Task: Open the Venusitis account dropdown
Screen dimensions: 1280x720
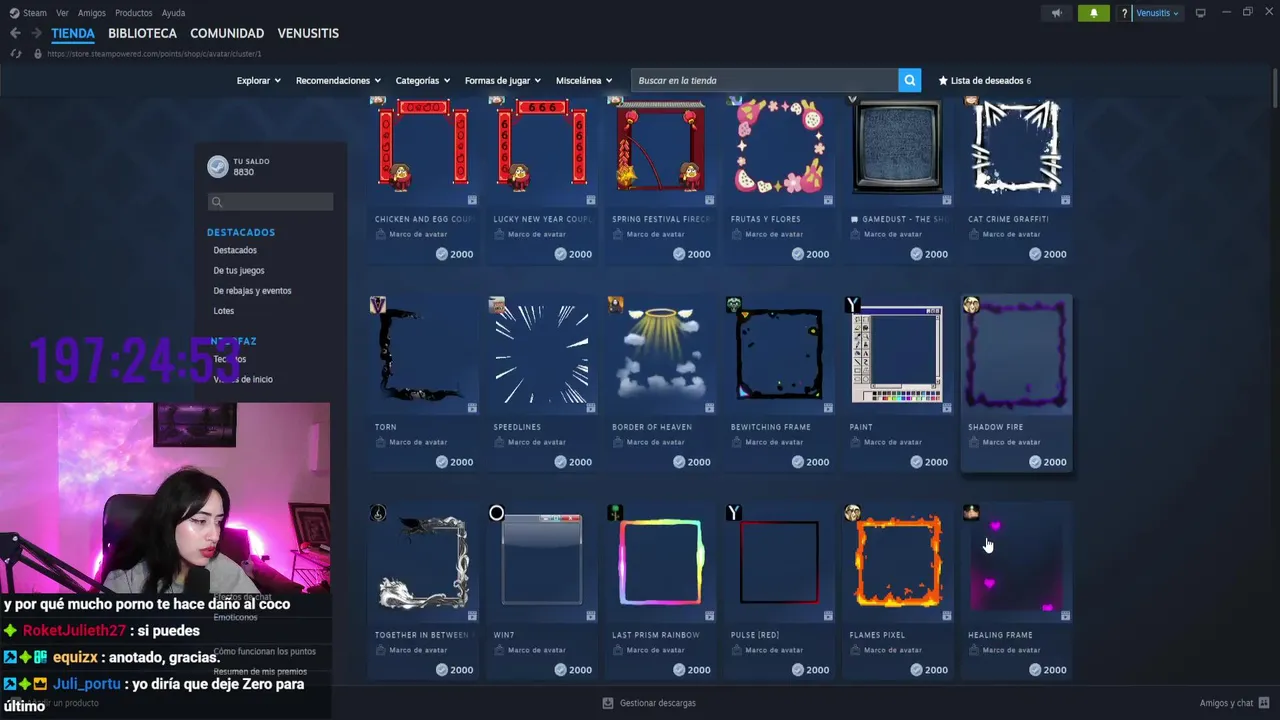Action: pos(1157,13)
